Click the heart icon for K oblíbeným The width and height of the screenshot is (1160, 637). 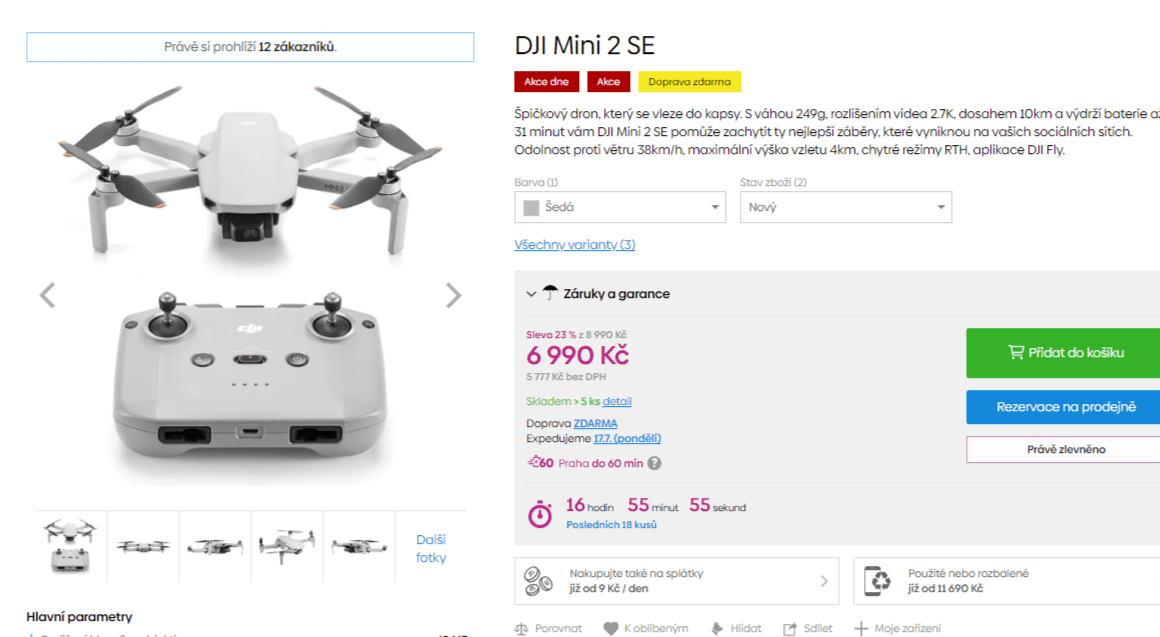[610, 629]
